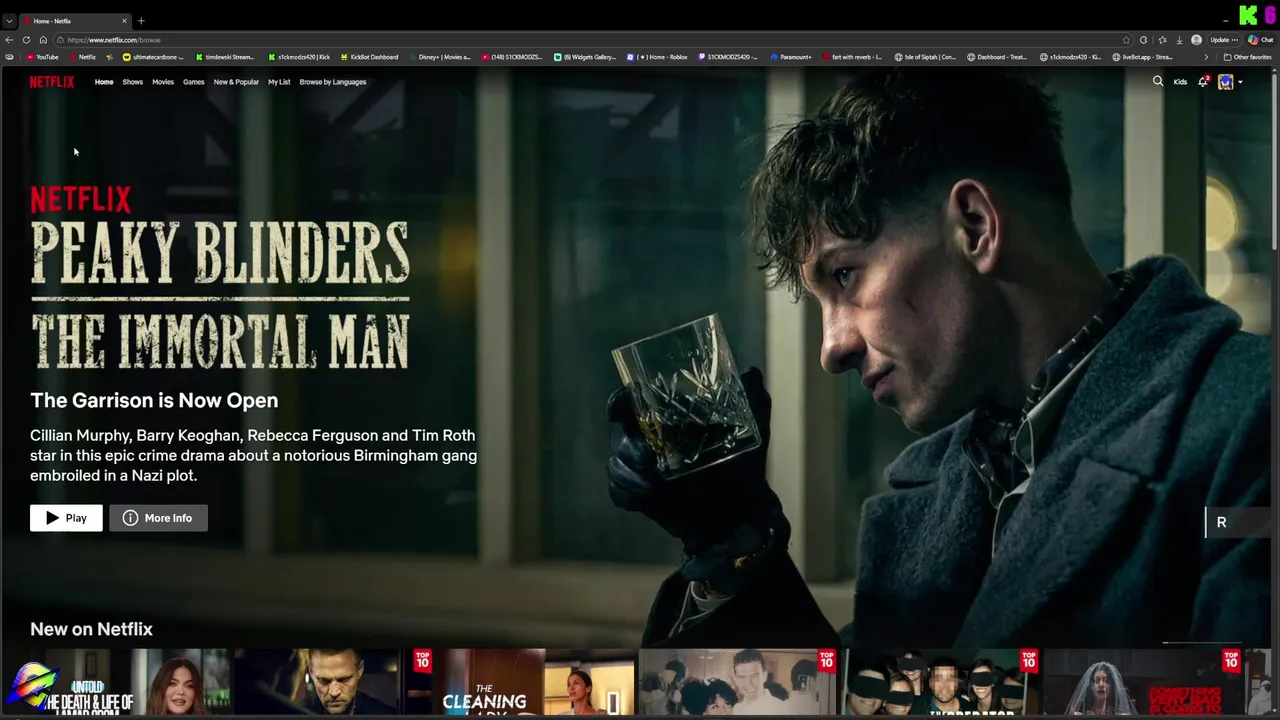
Task: Open the Netflix bookmark
Action: (x=82, y=57)
